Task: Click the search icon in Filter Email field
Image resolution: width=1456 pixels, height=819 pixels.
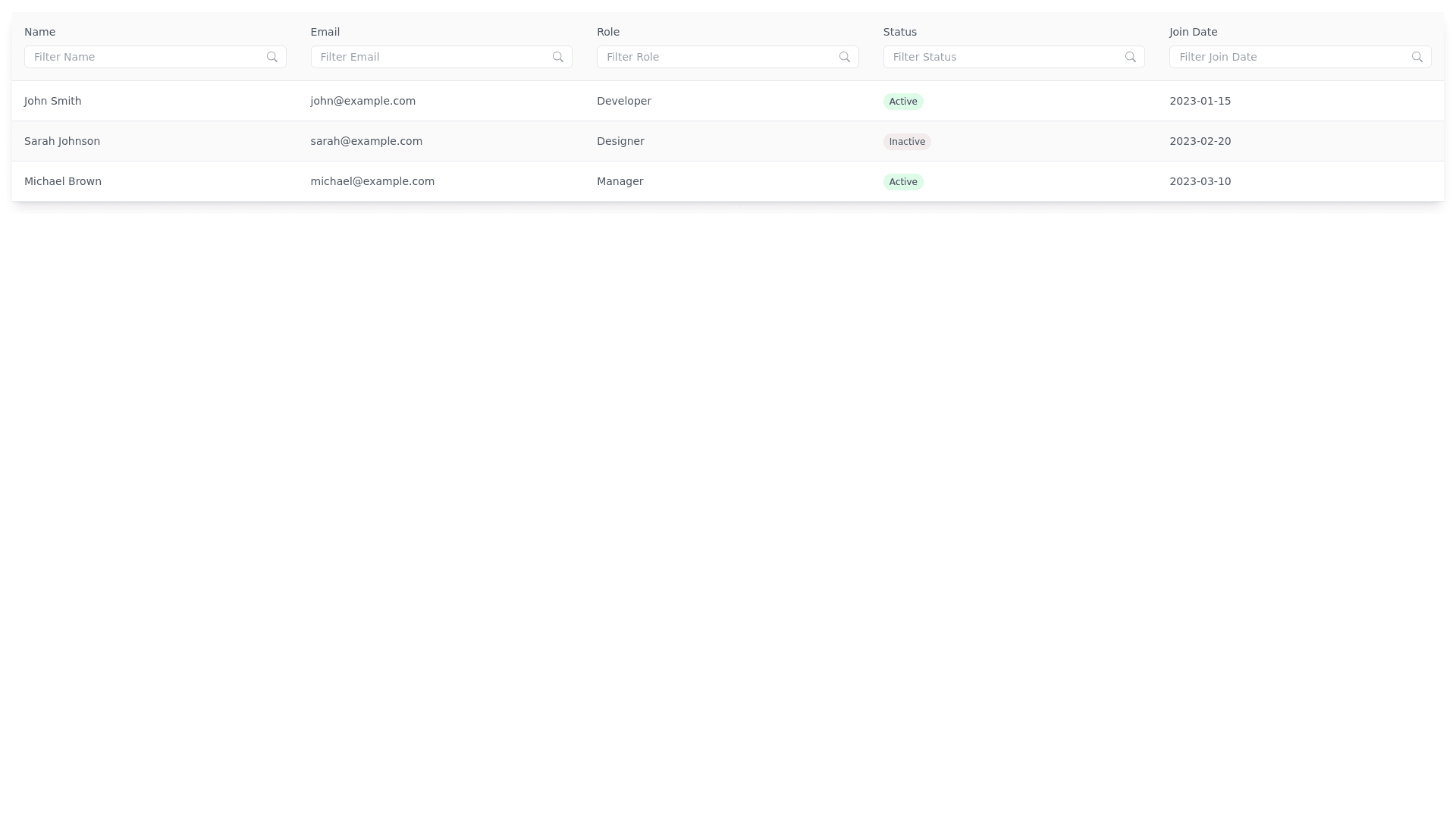Action: [557, 57]
